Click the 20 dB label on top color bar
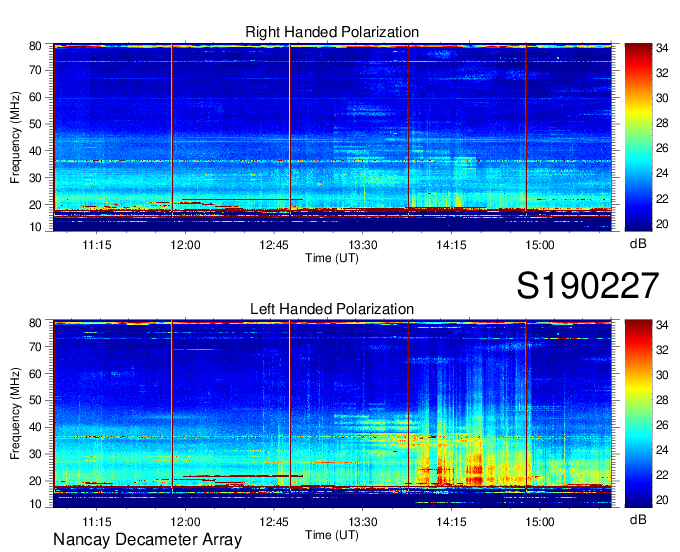680x552 pixels. [x=662, y=224]
